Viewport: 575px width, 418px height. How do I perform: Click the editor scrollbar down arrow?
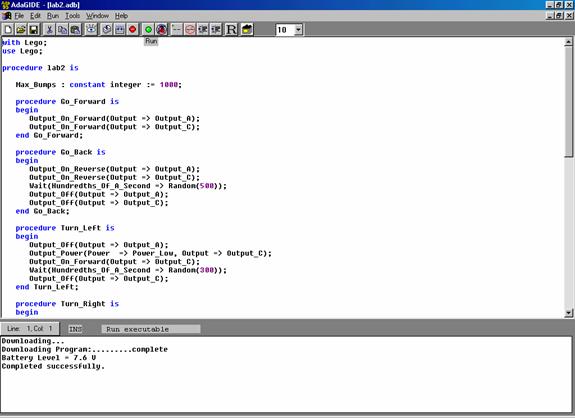click(569, 313)
